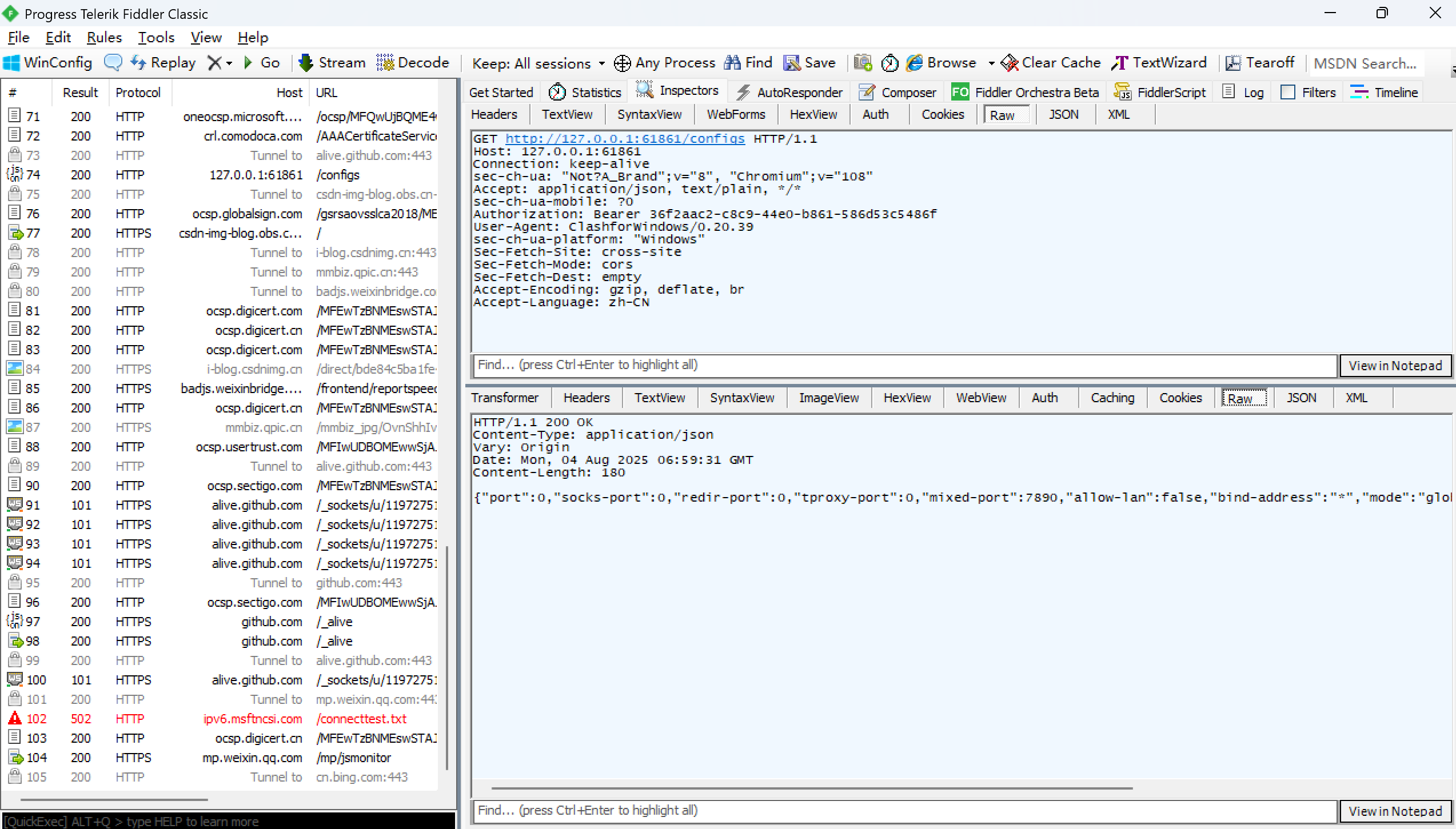Open the Help menu

point(253,38)
